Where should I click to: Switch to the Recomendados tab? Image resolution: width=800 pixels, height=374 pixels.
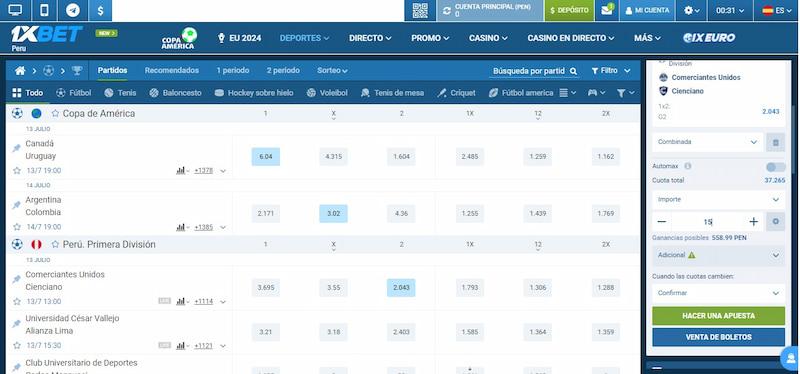(172, 70)
